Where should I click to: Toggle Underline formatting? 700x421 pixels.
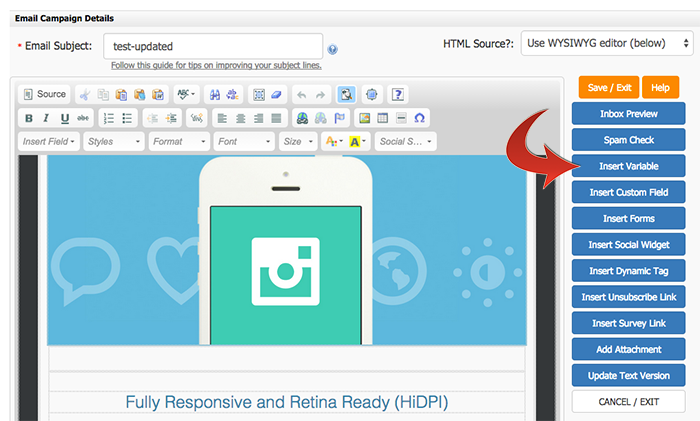[x=65, y=118]
